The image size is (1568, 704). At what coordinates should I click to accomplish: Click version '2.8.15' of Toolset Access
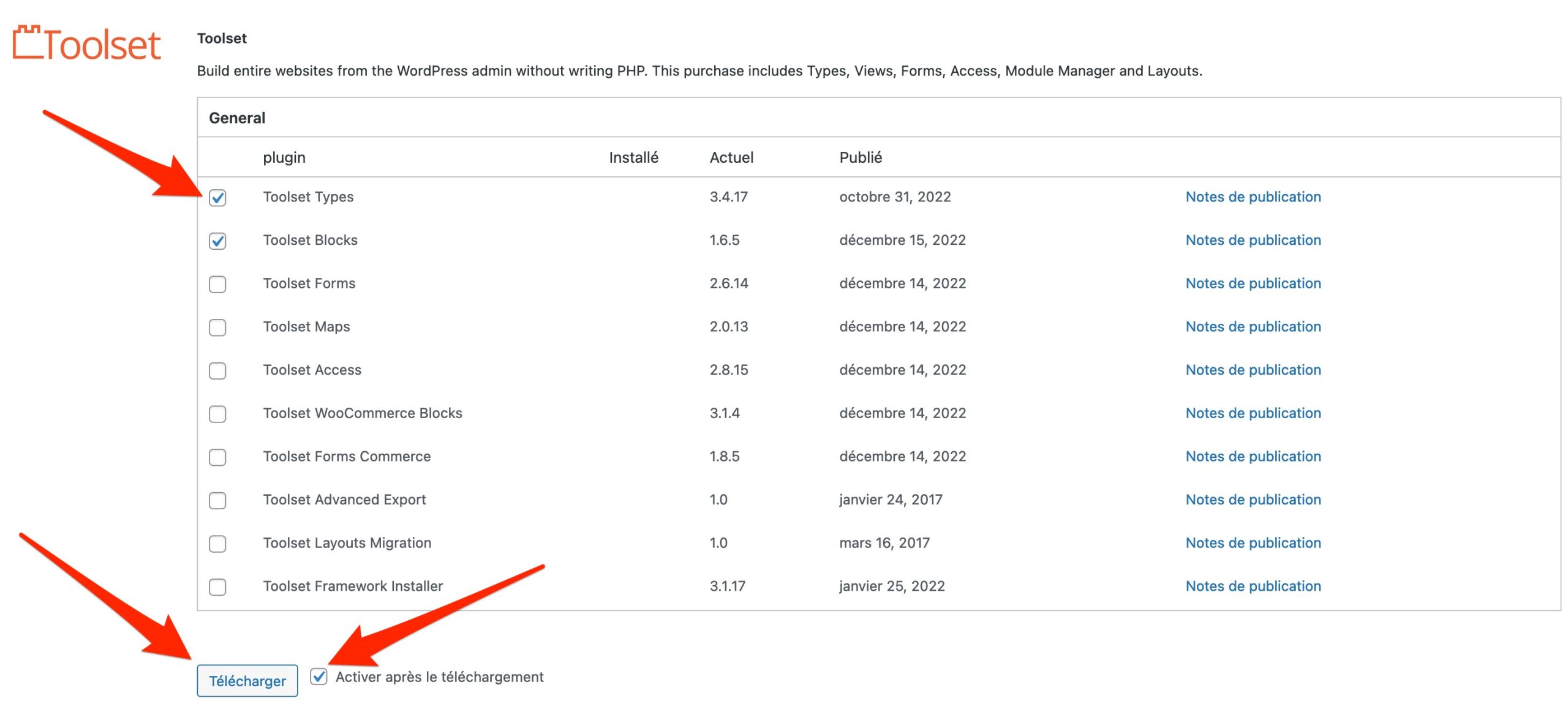click(729, 370)
